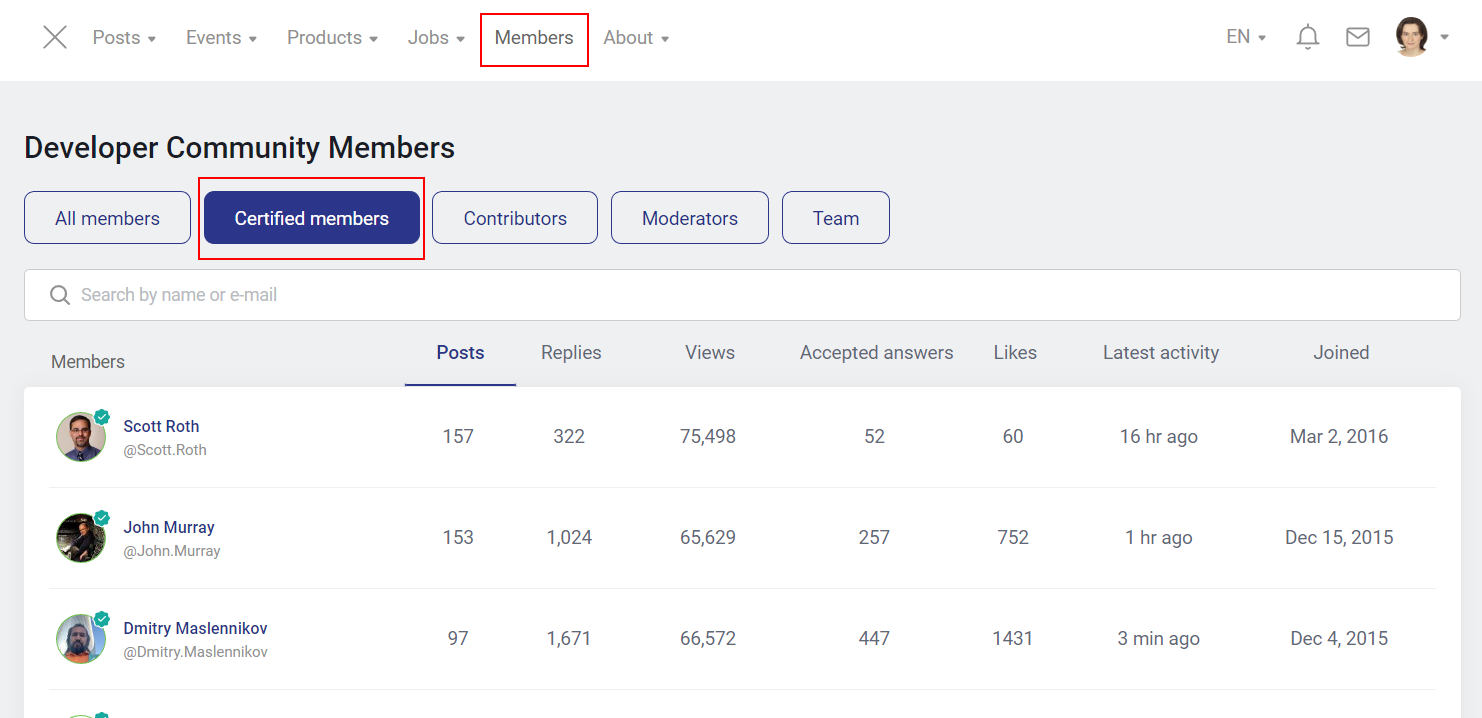Click the Developer Community Members heading
1482x718 pixels.
click(239, 148)
